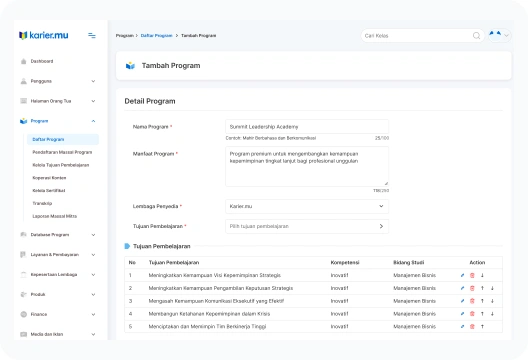Move row 4 learning goal down with the arrow
528x360 pixels.
point(492,314)
